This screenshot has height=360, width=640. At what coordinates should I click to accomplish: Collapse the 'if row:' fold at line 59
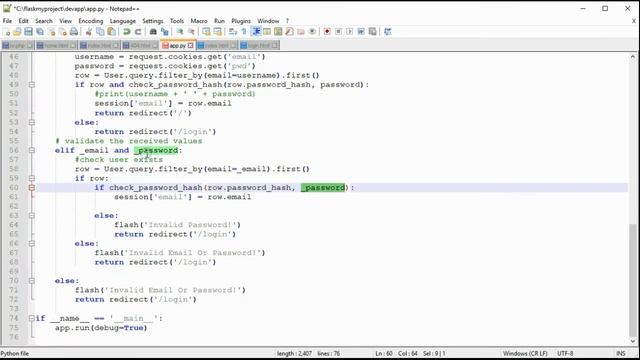(31, 178)
